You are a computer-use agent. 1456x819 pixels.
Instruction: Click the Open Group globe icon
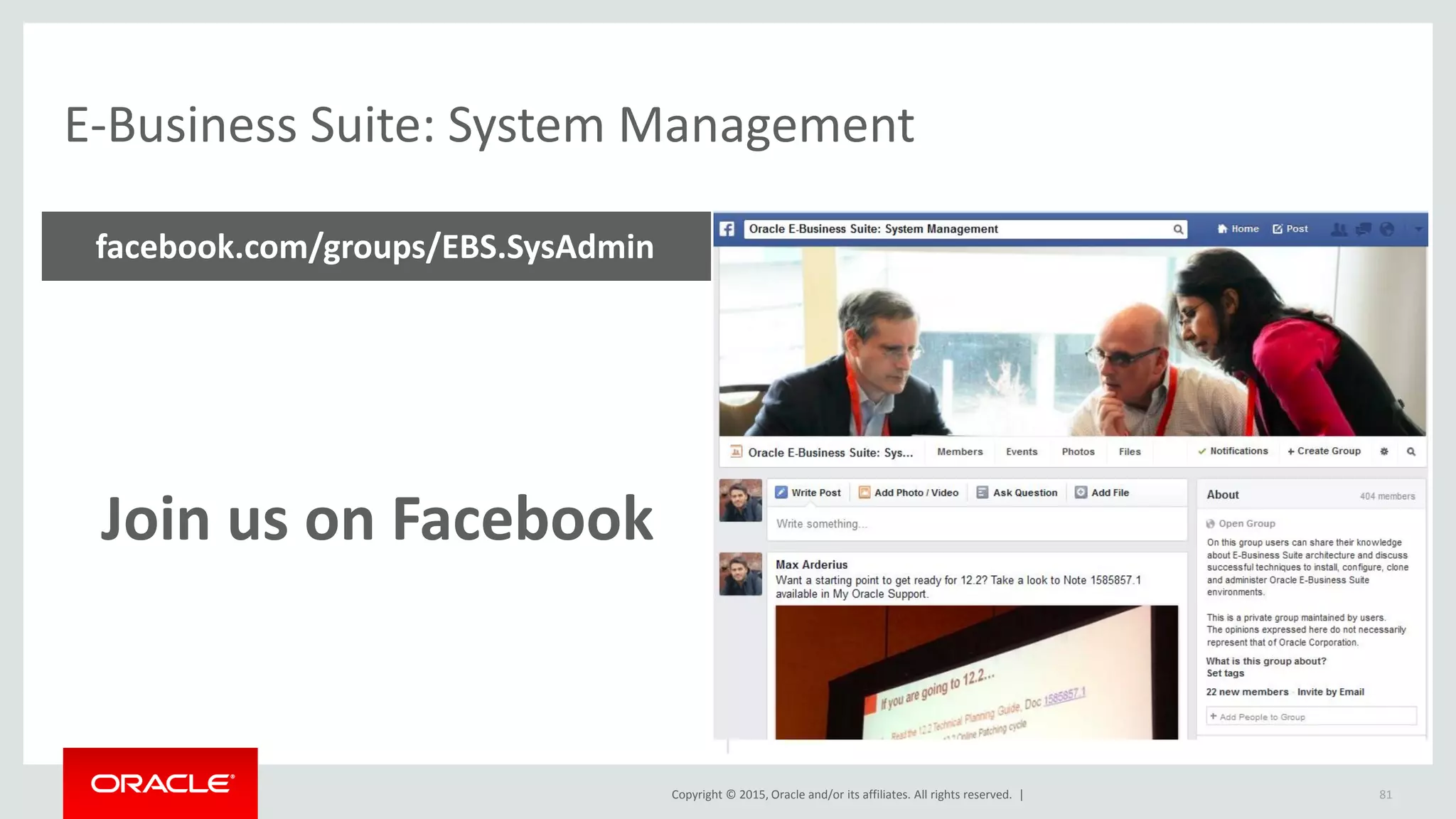pos(1210,524)
